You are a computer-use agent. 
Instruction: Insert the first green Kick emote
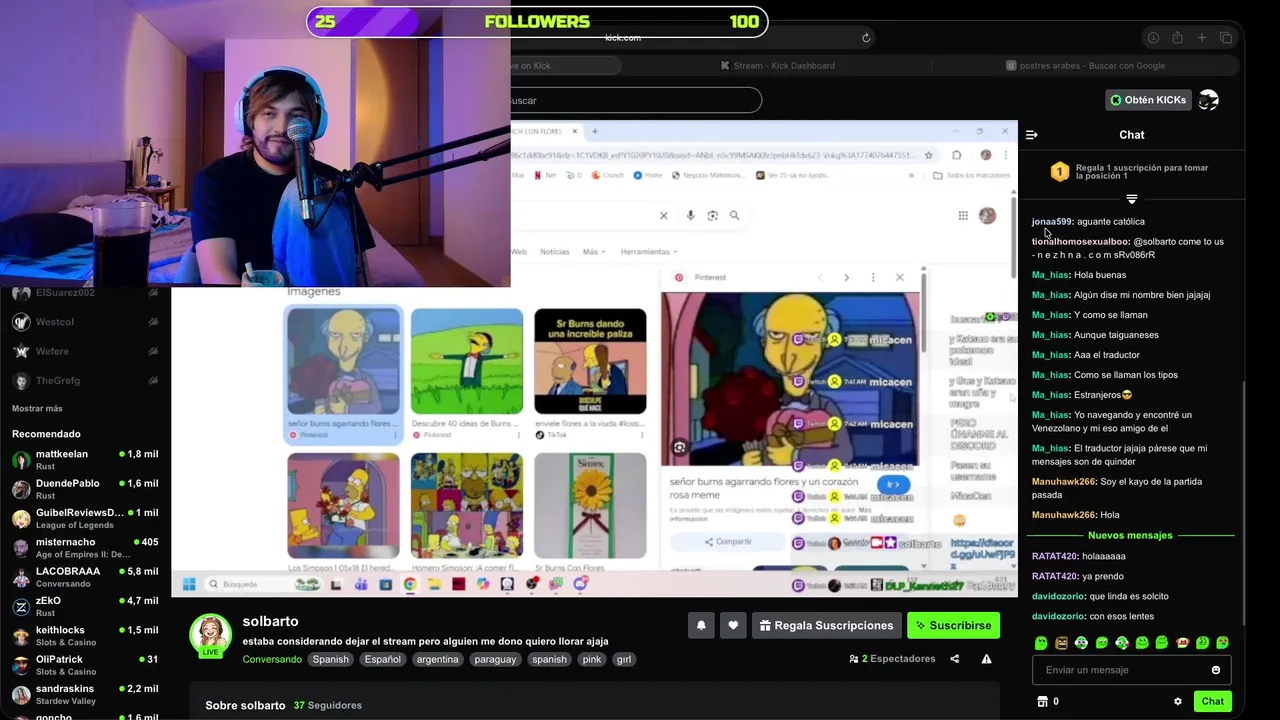(x=1041, y=643)
